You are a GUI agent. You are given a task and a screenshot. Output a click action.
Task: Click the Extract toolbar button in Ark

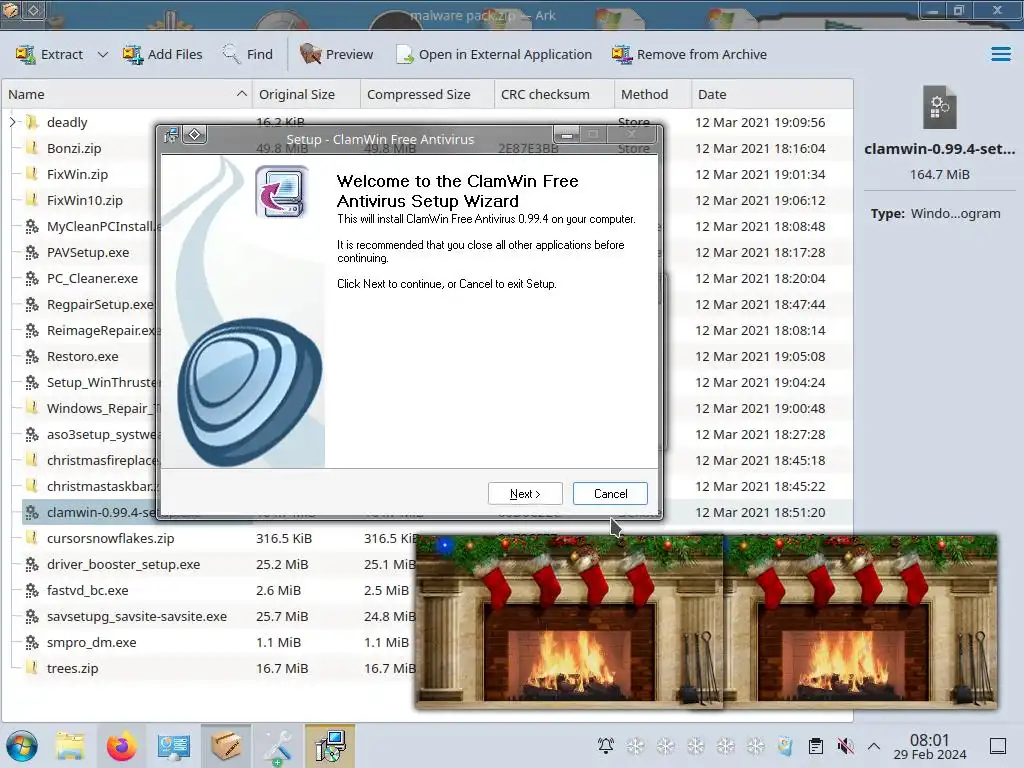[50, 54]
